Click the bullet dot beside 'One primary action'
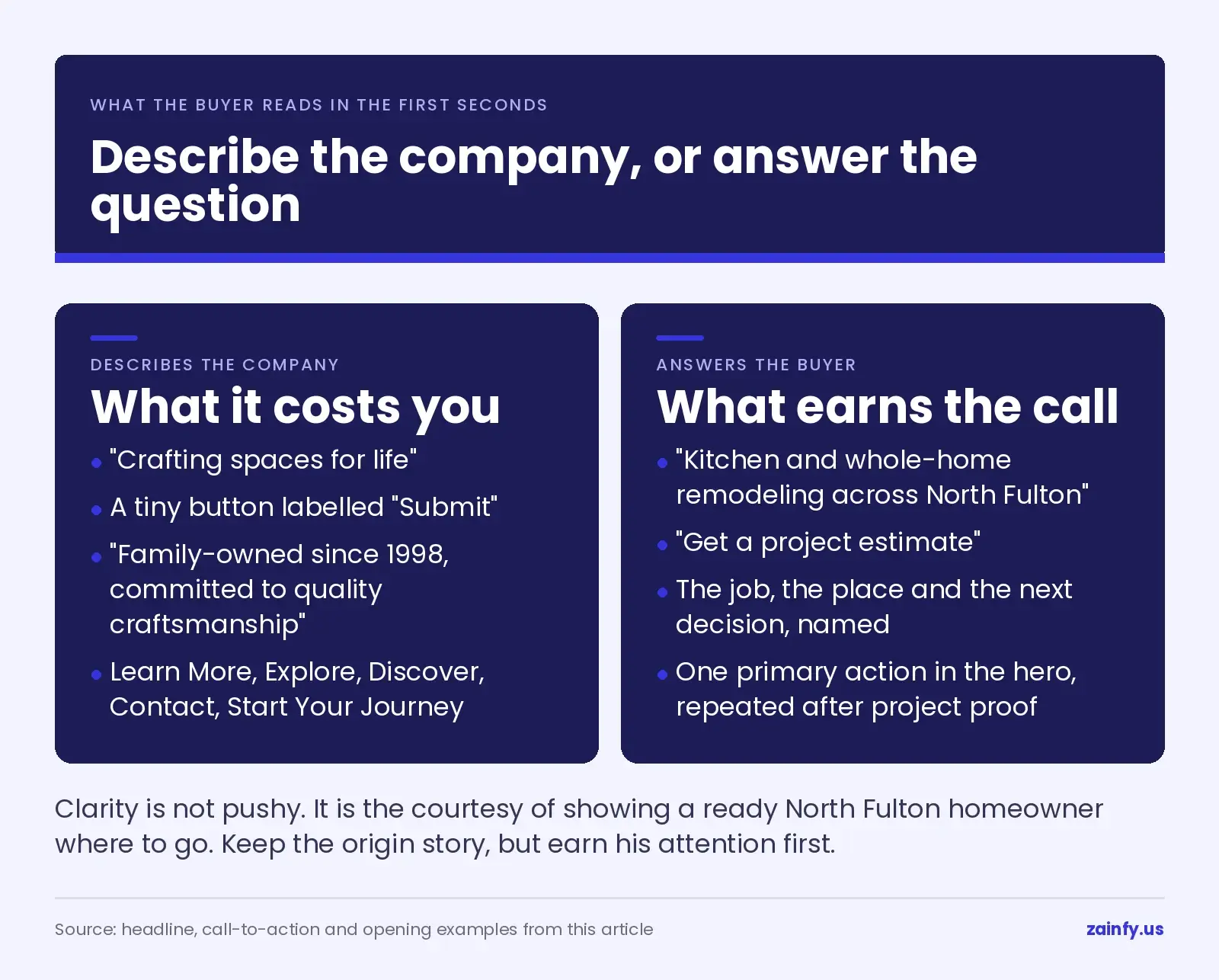Screen dimensions: 1219x980 point(662,674)
